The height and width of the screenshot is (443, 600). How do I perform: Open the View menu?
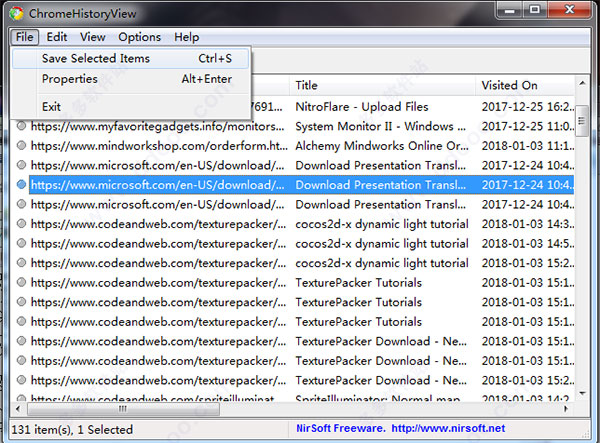(93, 37)
